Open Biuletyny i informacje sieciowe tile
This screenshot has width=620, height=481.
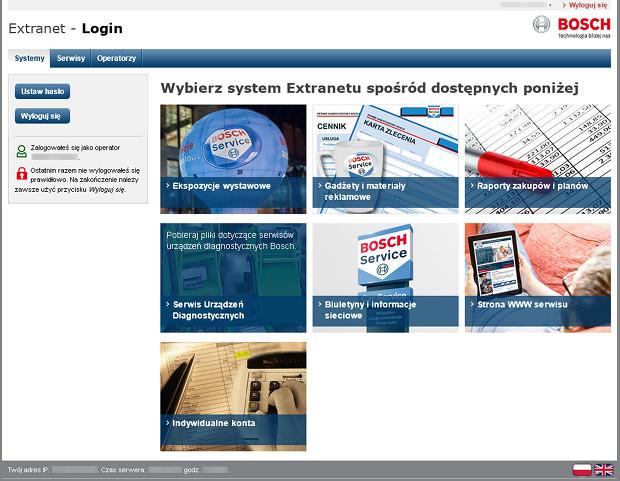[x=386, y=278]
